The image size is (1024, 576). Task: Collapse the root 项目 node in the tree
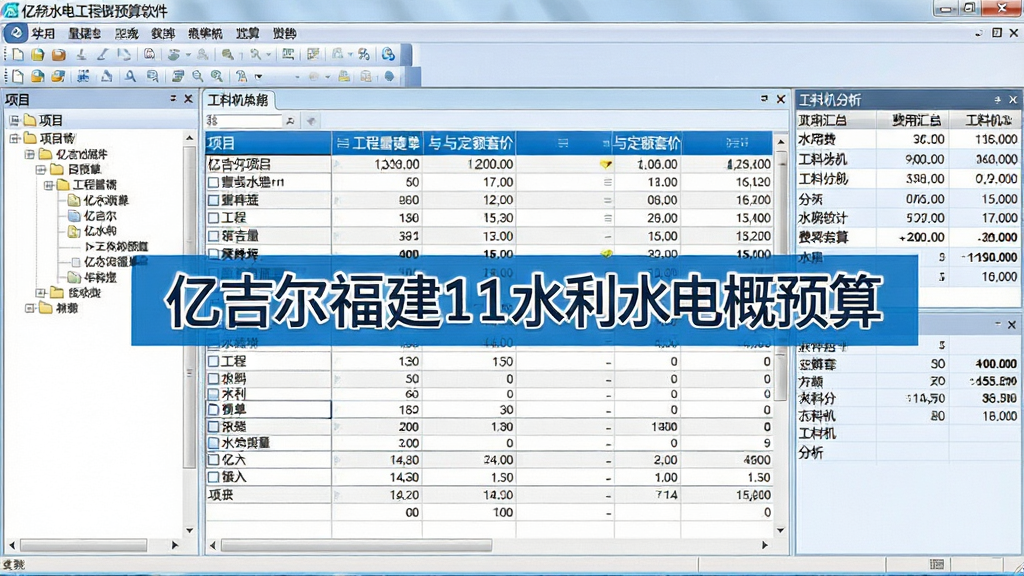coord(14,120)
